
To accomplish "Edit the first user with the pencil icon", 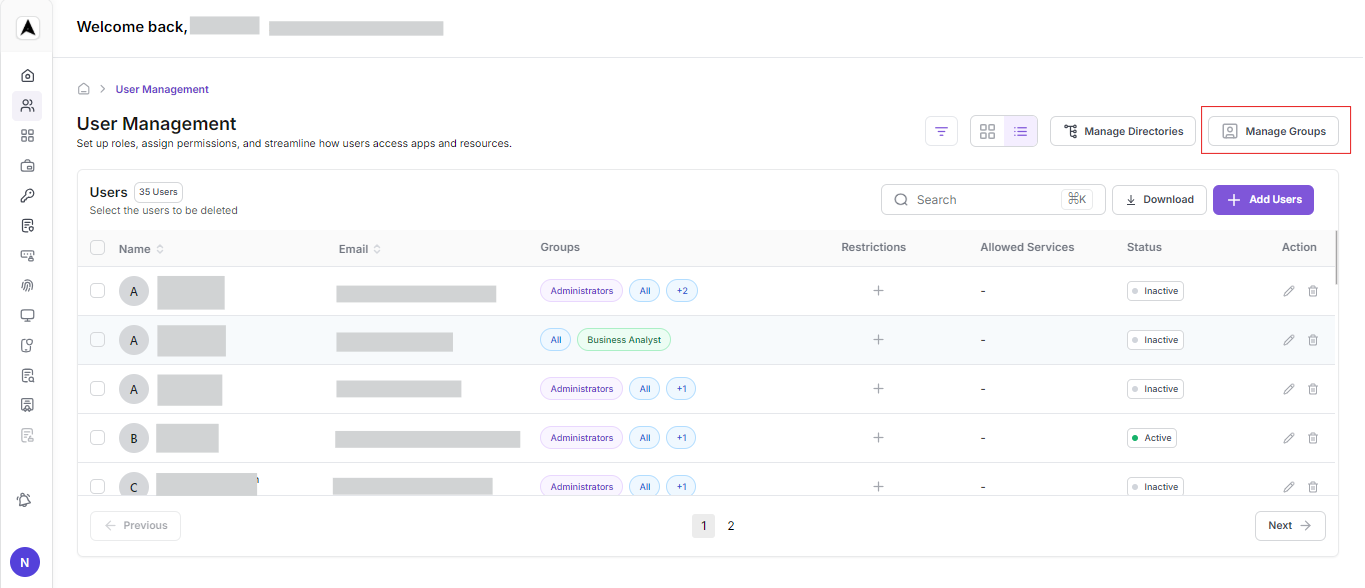I will point(1288,290).
